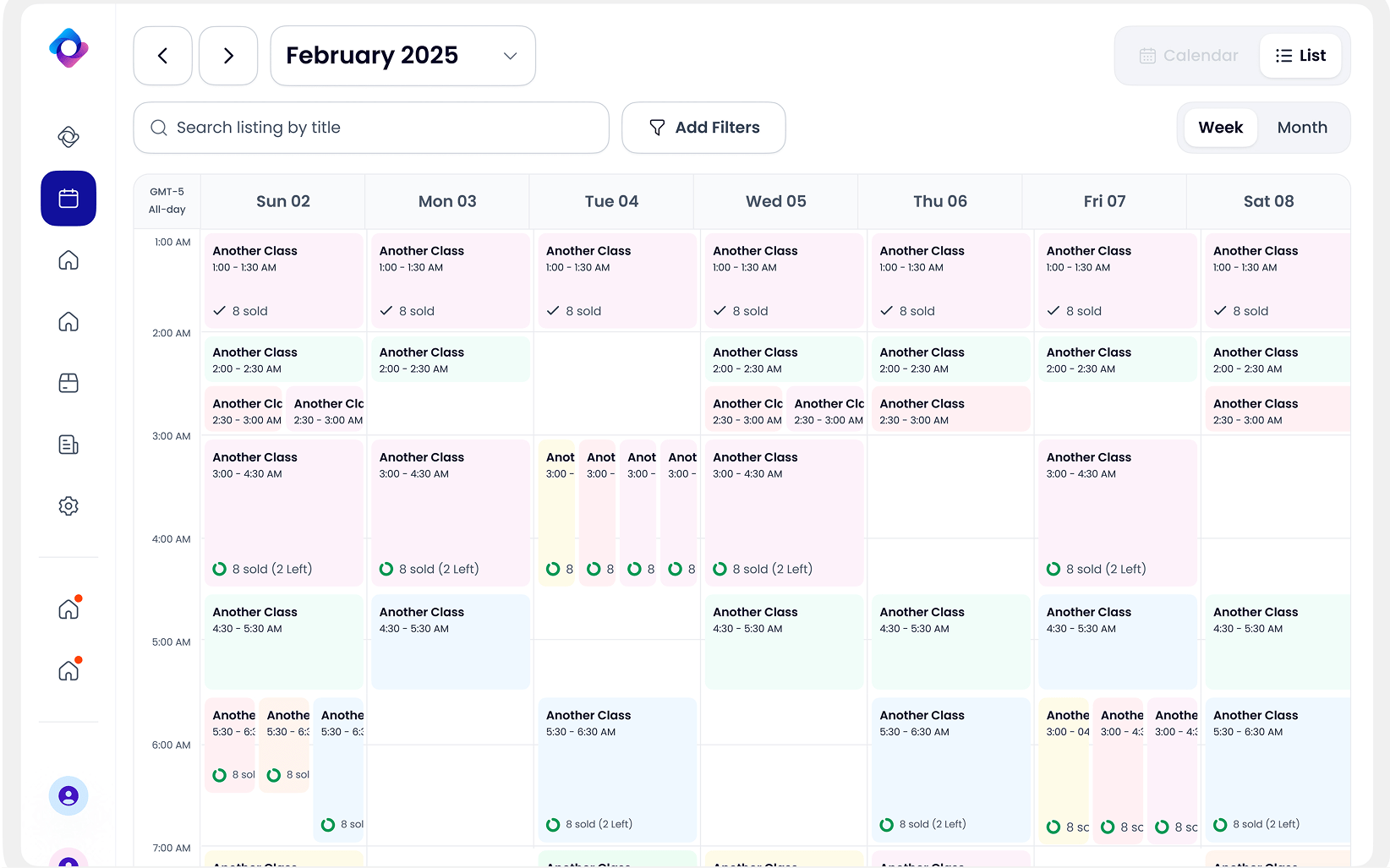Advance to next week with right chevron
The image size is (1390, 868).
coord(227,55)
